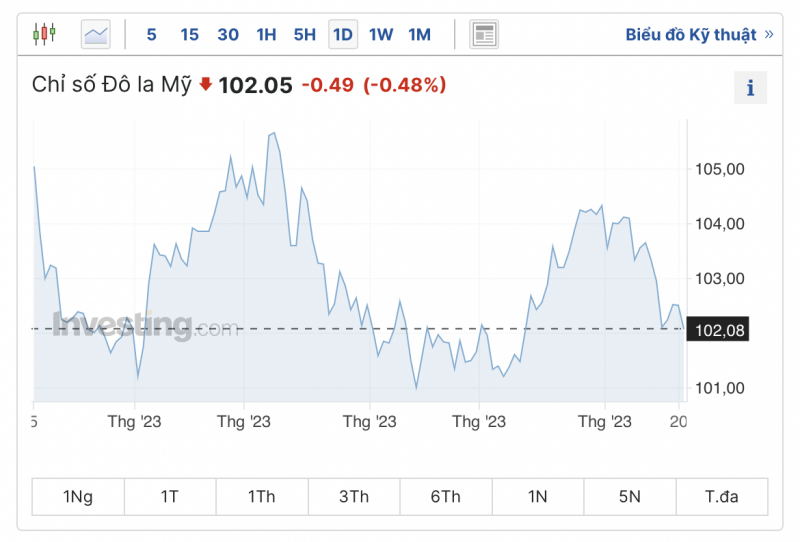
Task: Set range to 1Th
Action: tap(262, 497)
